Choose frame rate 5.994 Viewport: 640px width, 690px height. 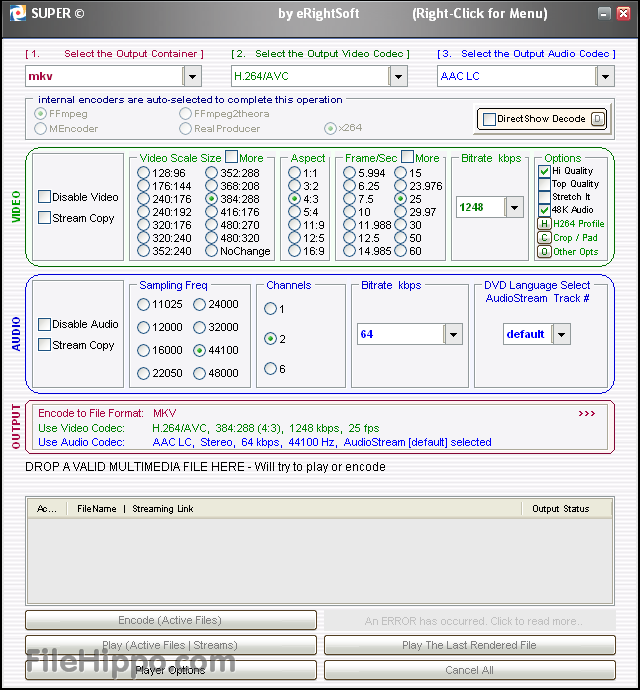pos(349,173)
